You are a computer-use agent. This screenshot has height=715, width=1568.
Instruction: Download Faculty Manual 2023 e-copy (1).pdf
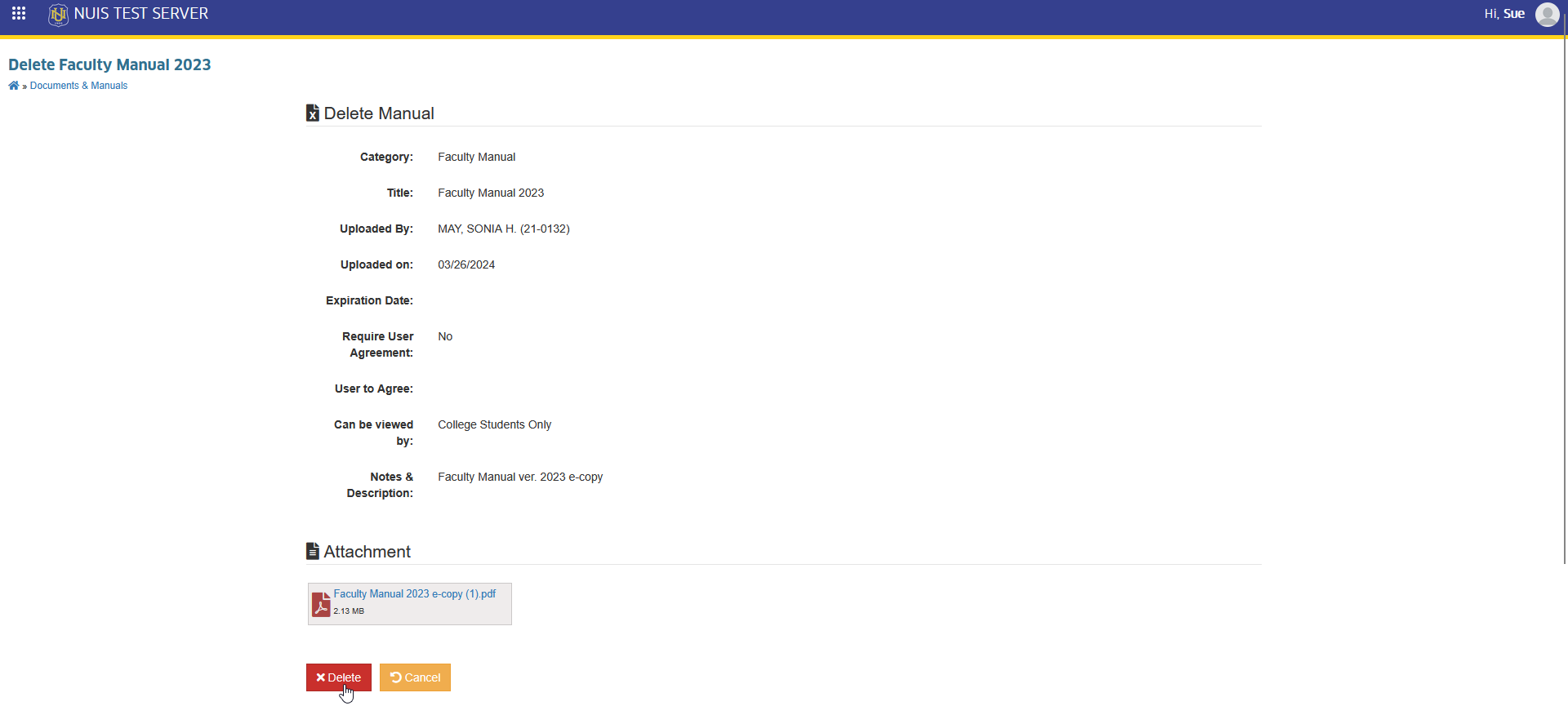pos(414,594)
